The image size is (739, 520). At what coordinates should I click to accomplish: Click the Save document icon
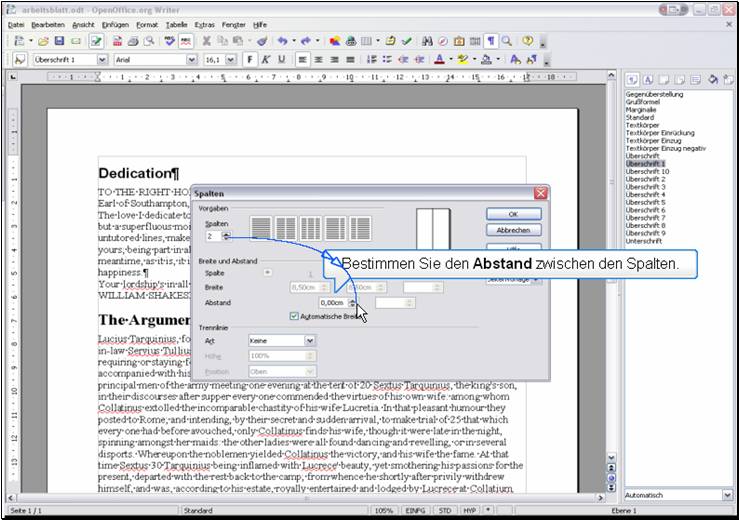click(60, 41)
